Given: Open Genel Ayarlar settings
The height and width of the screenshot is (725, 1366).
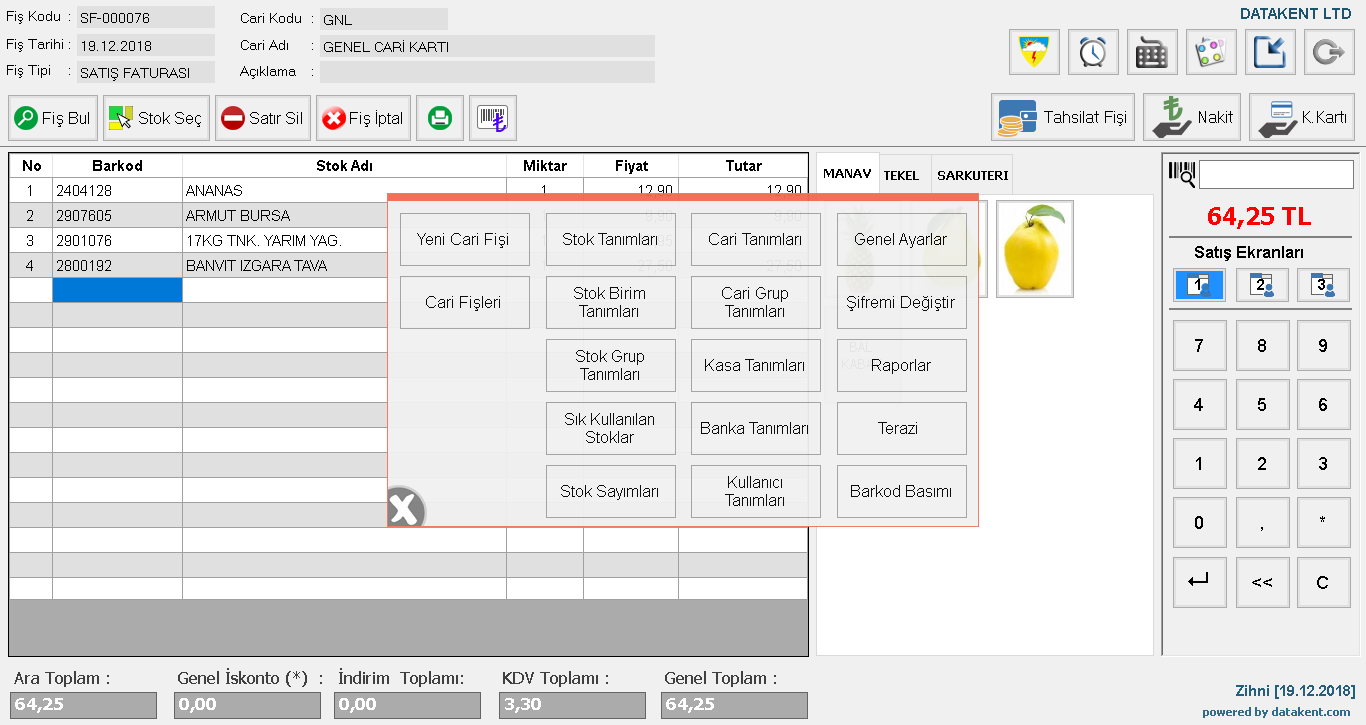Looking at the screenshot, I should (x=901, y=239).
